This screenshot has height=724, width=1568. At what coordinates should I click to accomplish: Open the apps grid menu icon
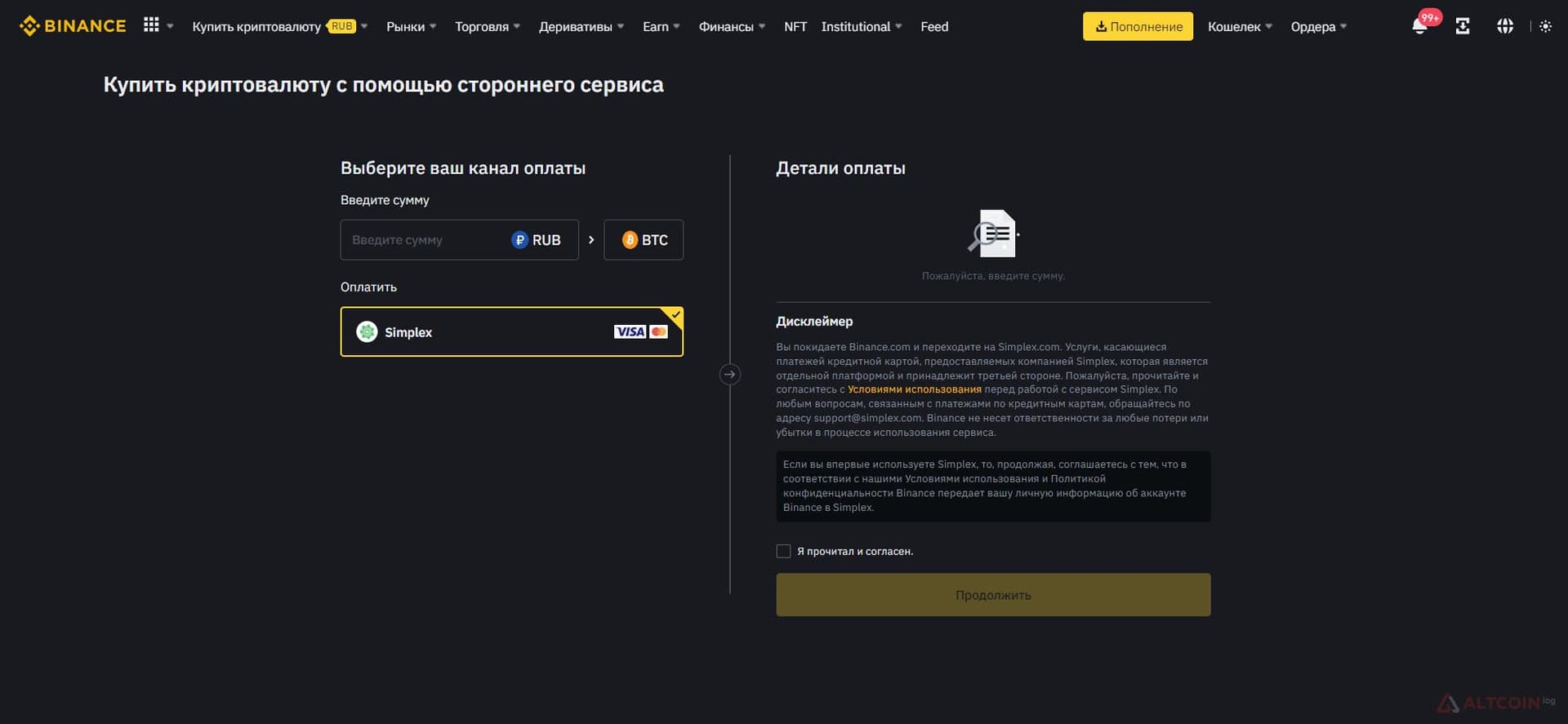click(x=151, y=25)
